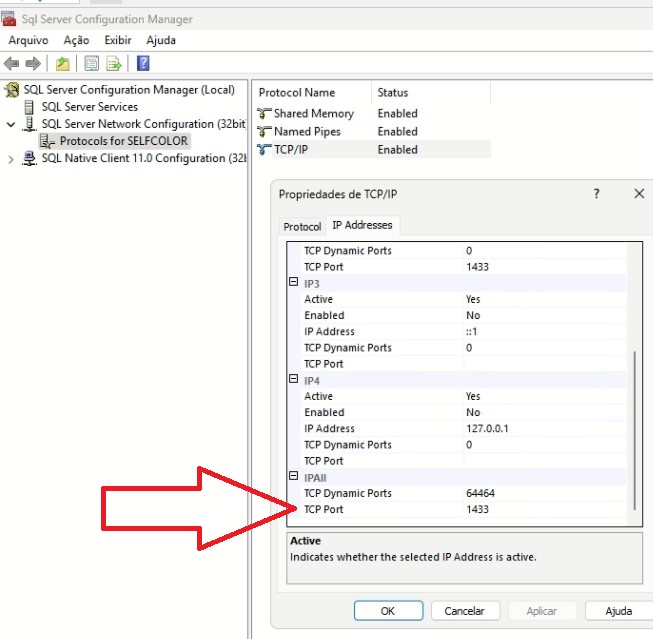Click the question mark help button in dialog
Image resolution: width=653 pixels, height=639 pixels.
[x=596, y=194]
